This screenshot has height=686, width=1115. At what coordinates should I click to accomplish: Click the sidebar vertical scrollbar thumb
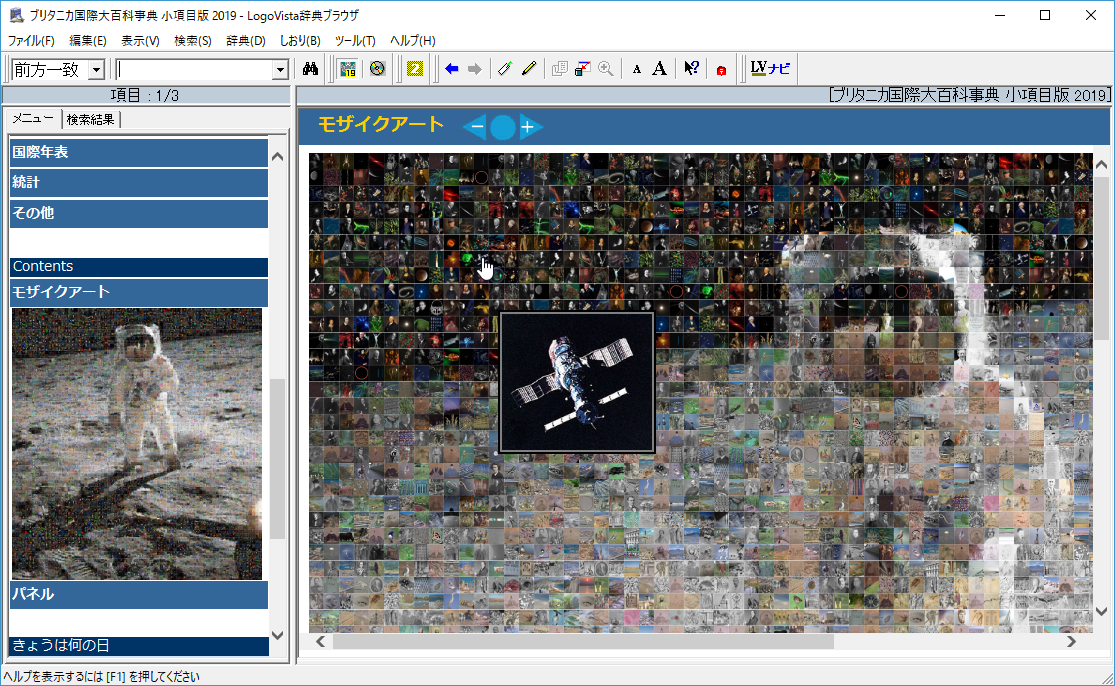click(x=277, y=459)
